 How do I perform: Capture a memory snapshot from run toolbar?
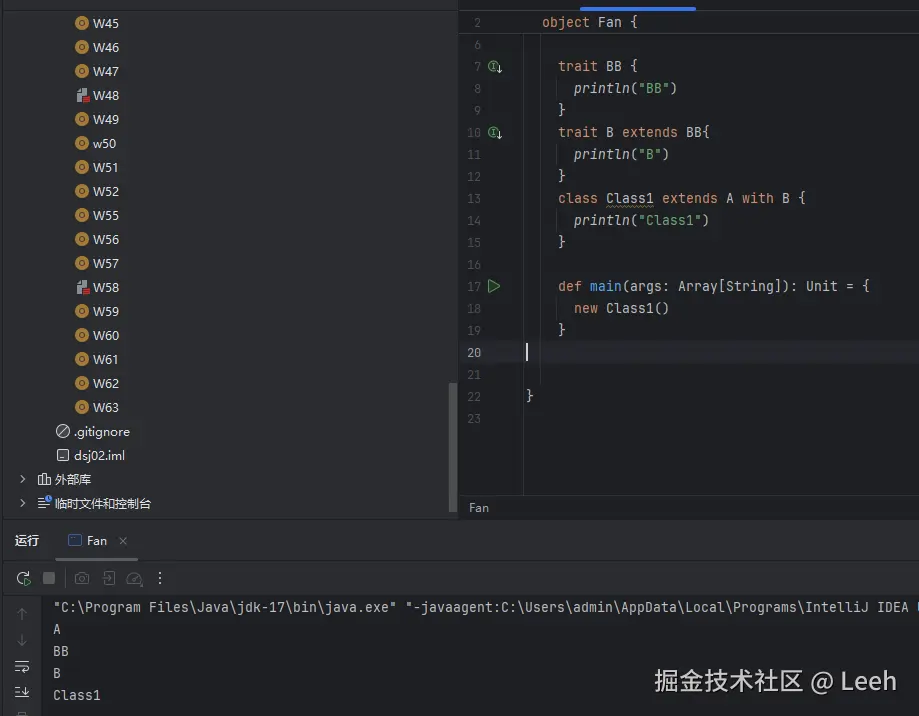tap(82, 578)
